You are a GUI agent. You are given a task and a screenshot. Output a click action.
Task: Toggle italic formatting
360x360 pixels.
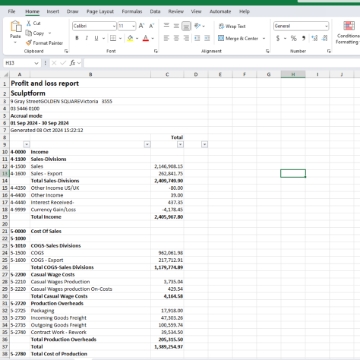pos(87,38)
